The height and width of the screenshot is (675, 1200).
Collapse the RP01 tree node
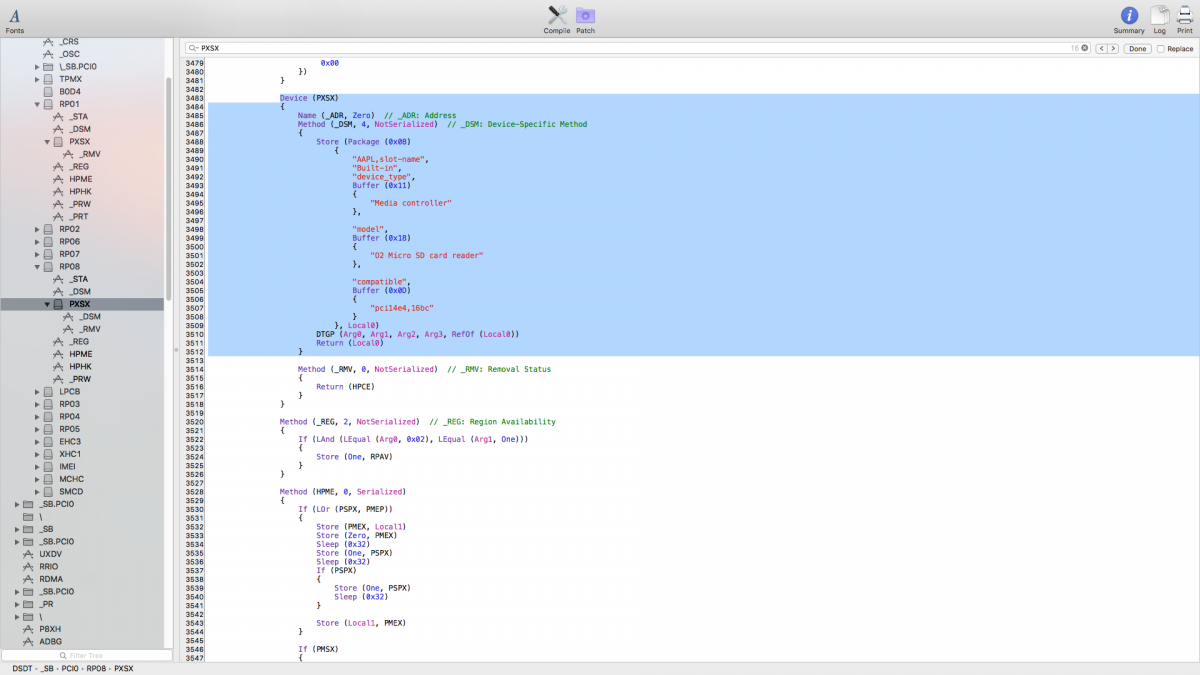click(37, 104)
